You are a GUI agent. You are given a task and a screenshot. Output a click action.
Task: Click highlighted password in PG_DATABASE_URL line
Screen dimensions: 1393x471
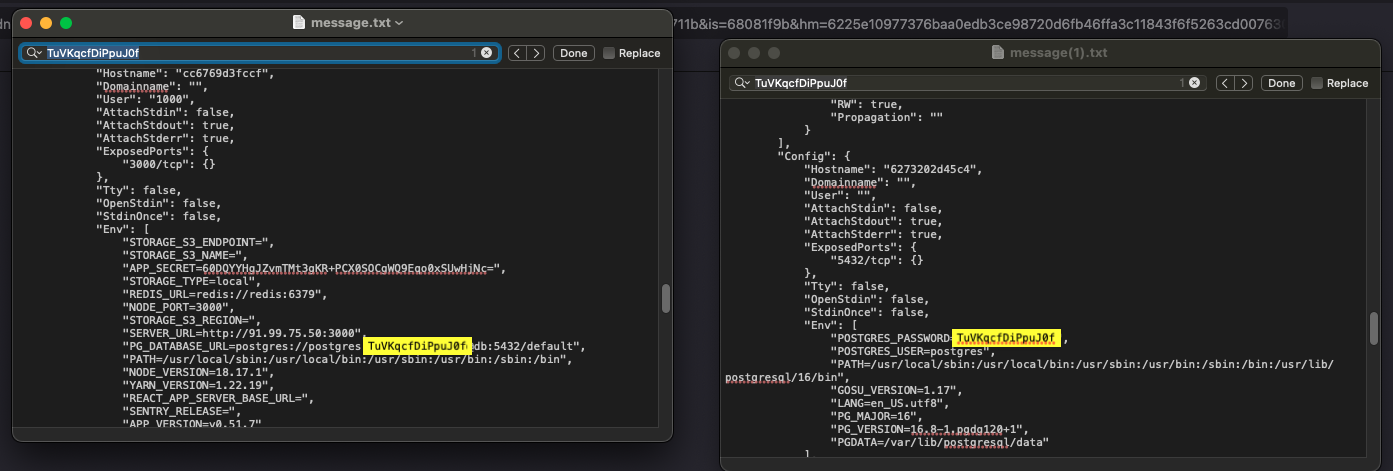coord(417,346)
